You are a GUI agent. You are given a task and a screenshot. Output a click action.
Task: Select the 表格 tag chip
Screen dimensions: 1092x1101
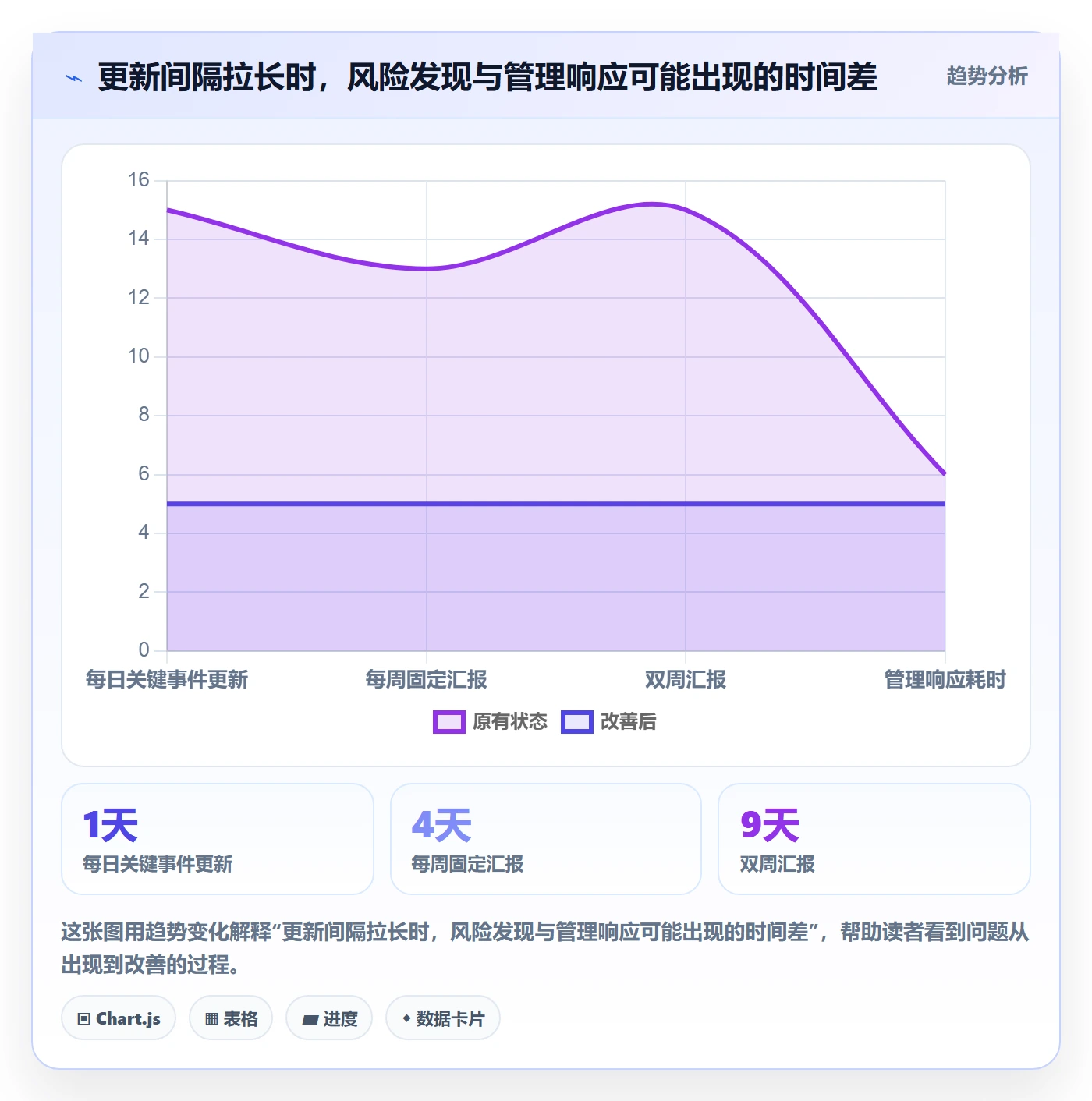pyautogui.click(x=231, y=1018)
